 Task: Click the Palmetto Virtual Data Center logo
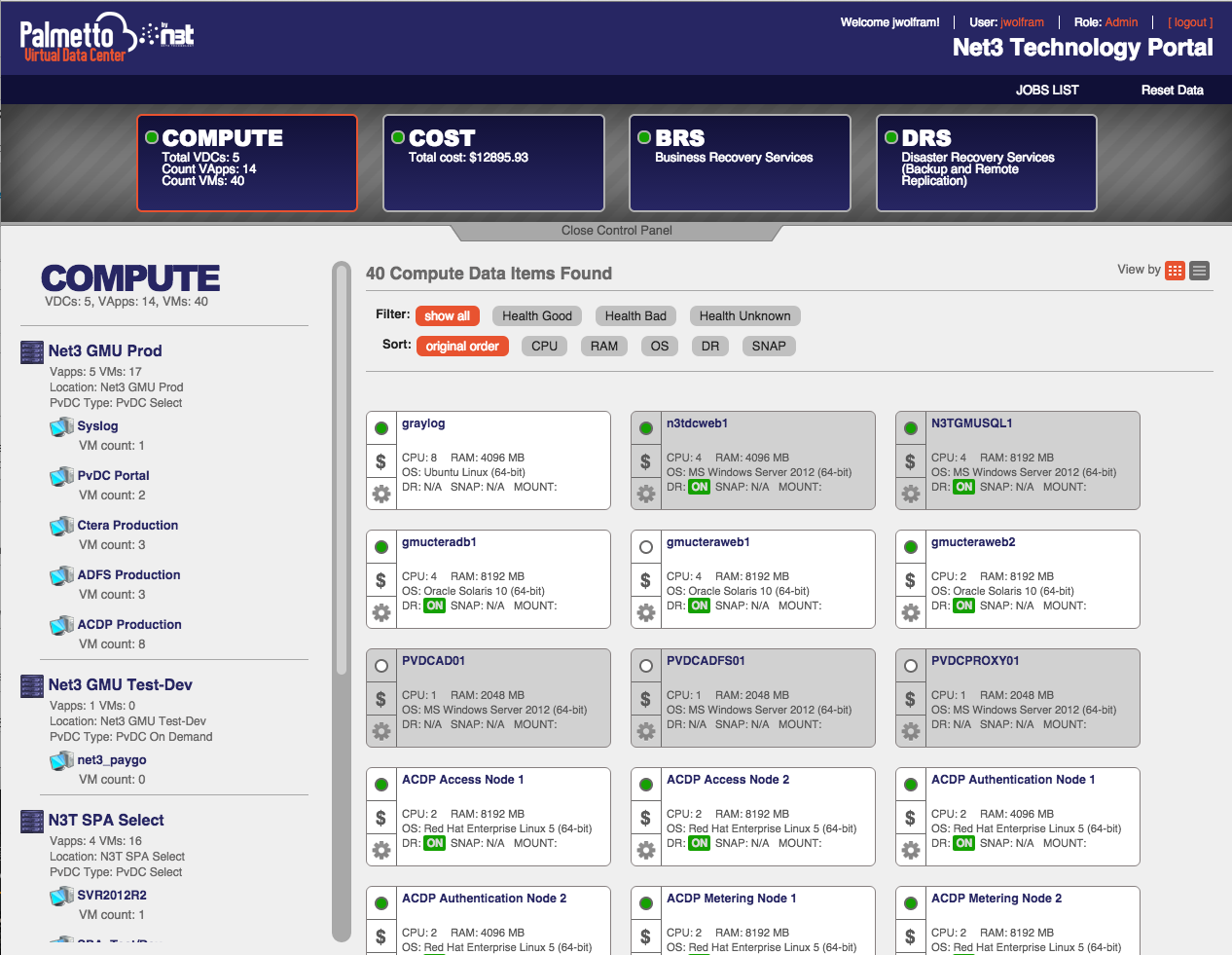106,38
